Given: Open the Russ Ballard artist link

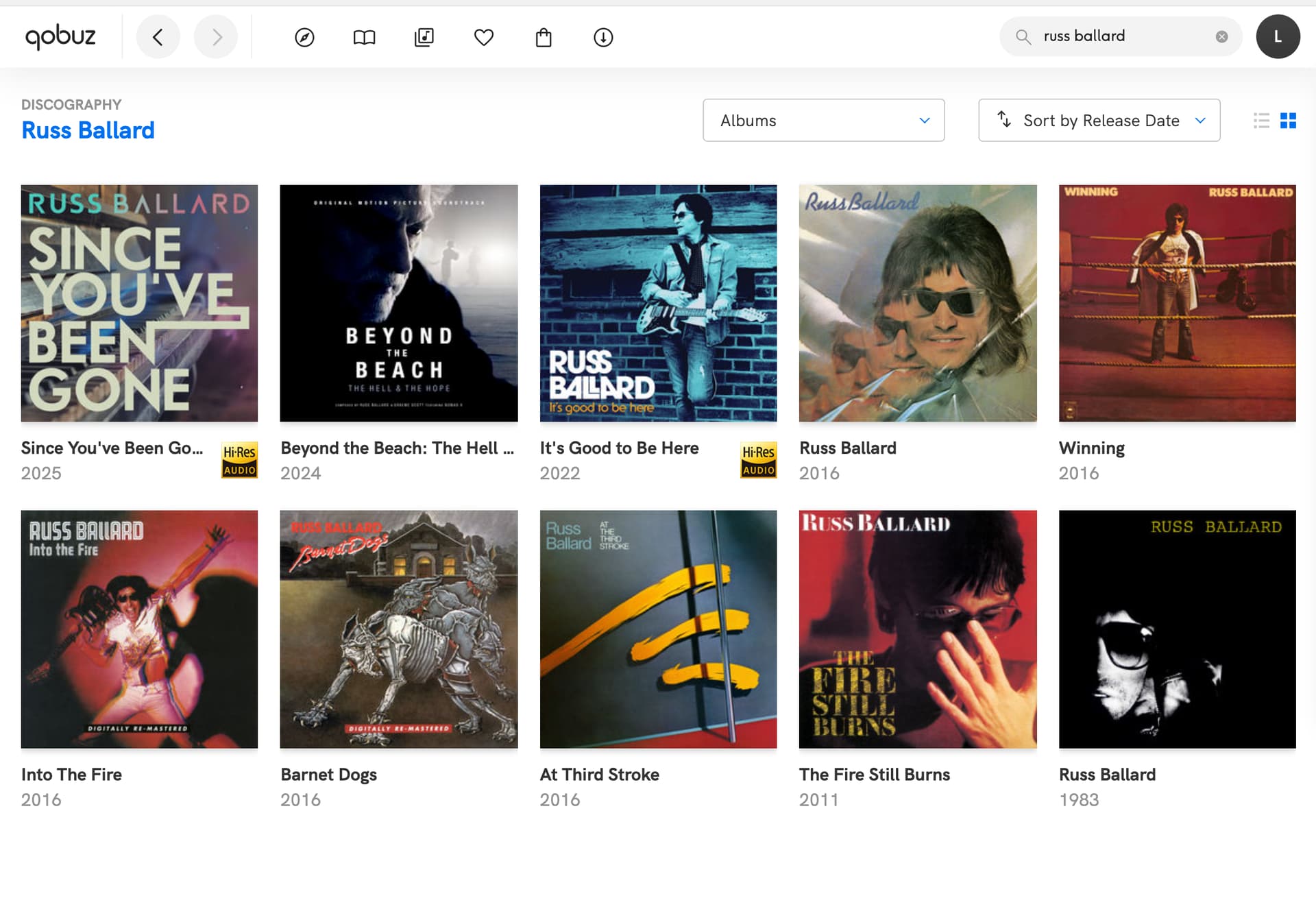Looking at the screenshot, I should 88,130.
